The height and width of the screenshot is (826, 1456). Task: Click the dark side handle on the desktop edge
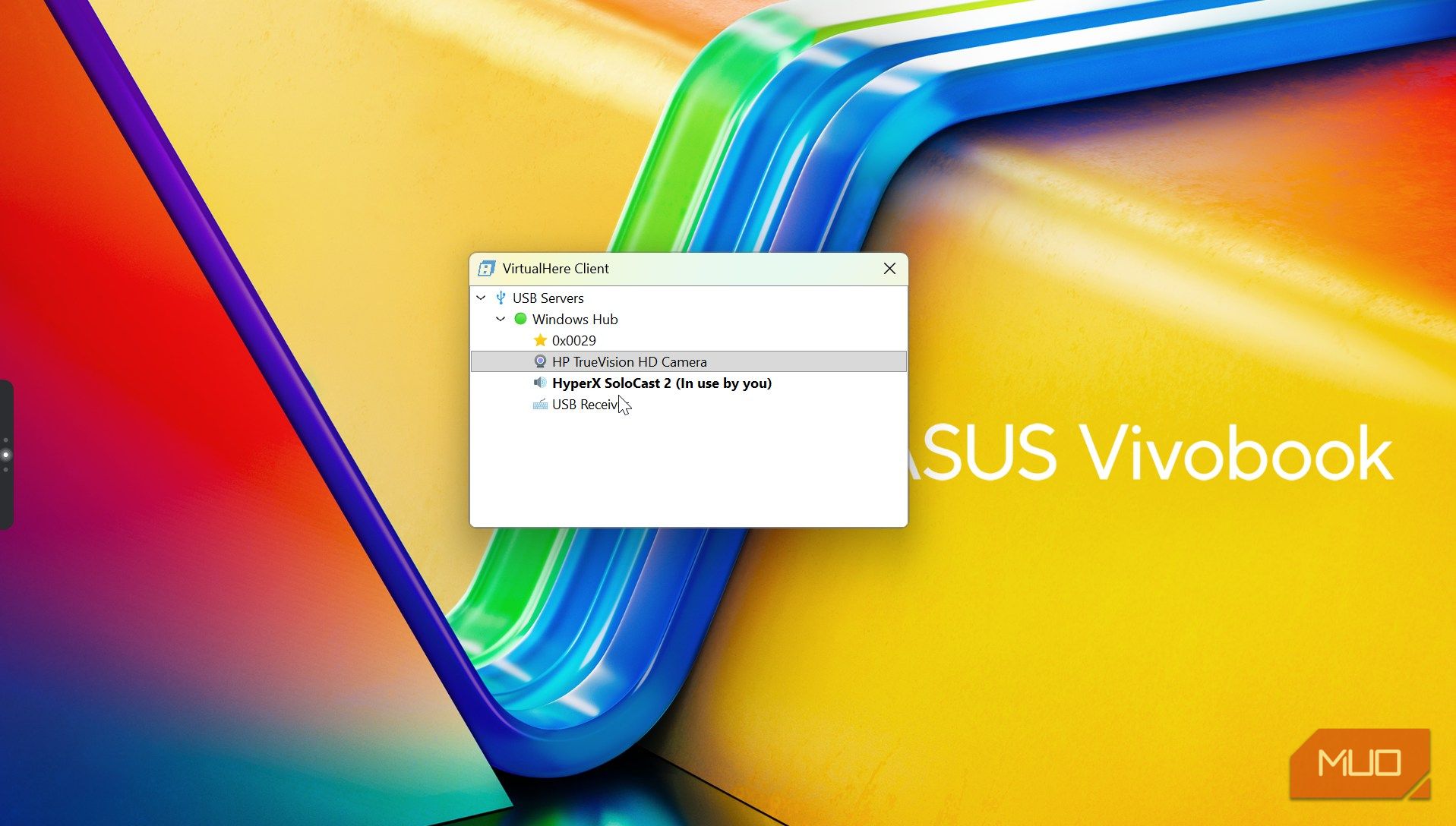point(6,455)
